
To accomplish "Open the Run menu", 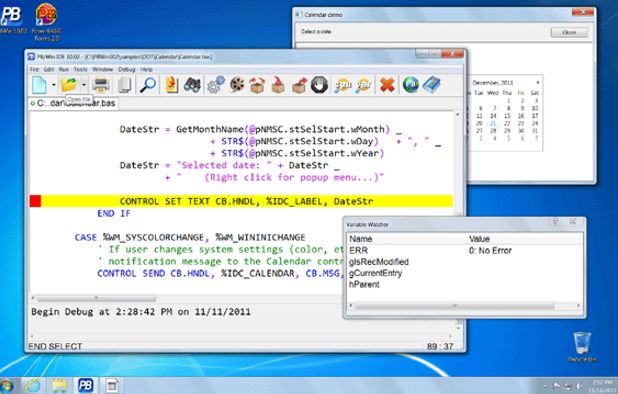I will [x=63, y=69].
